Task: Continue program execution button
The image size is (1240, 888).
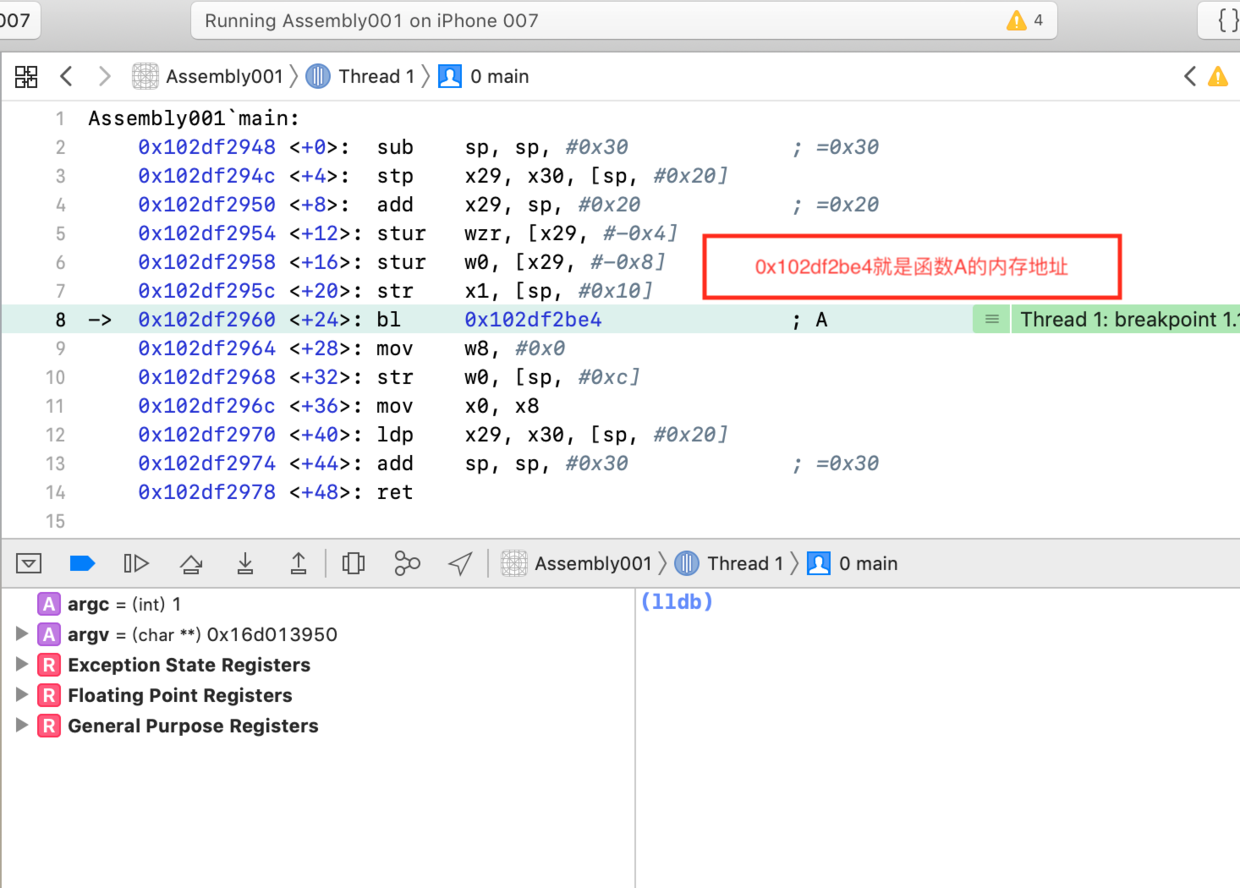Action: [x=136, y=564]
